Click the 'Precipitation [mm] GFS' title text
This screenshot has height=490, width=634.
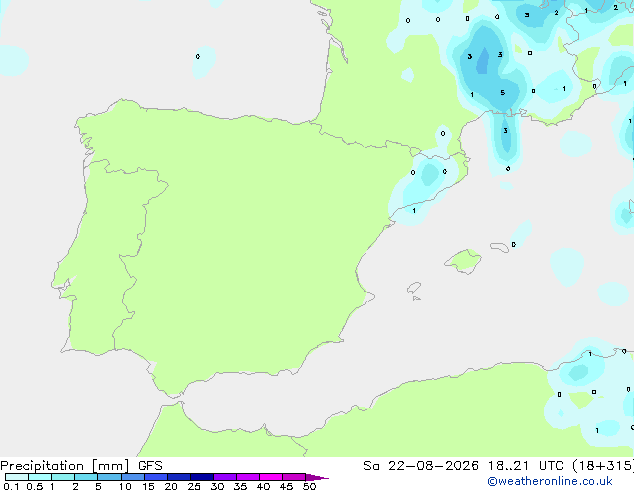pos(81,466)
